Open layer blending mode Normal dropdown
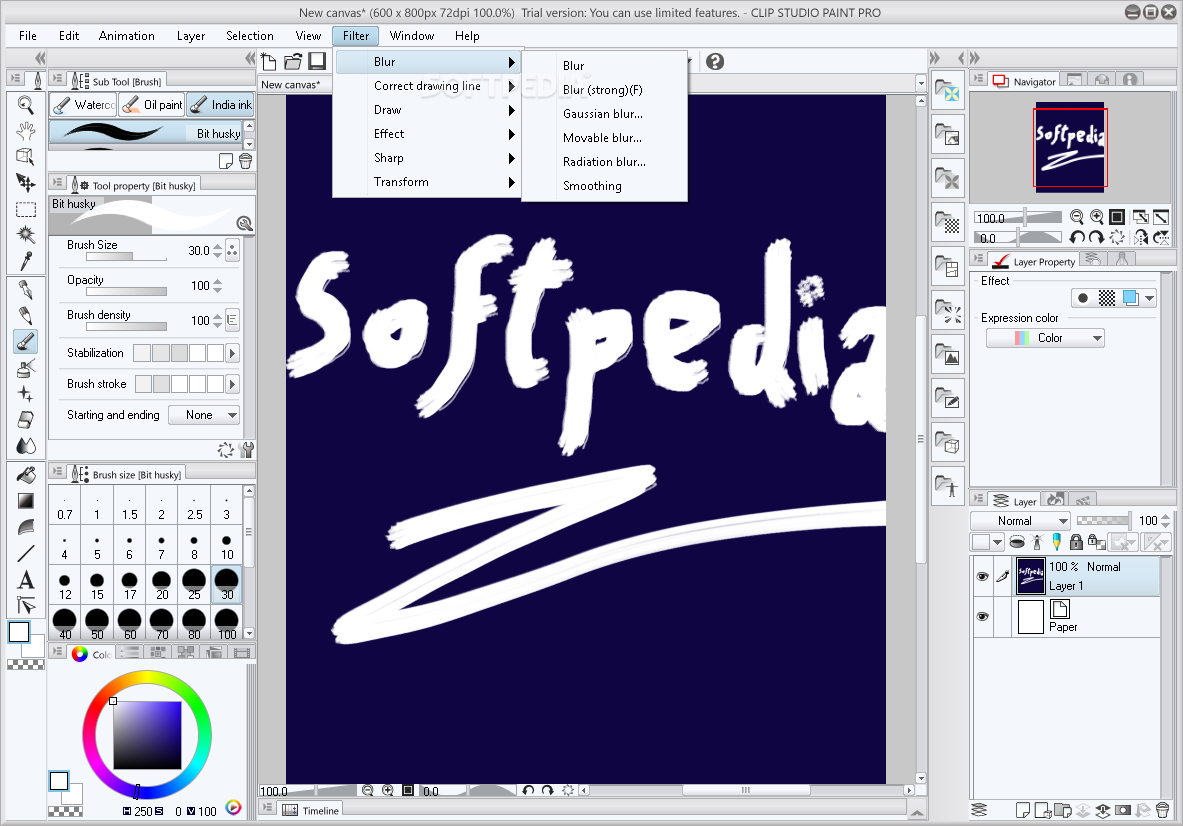The width and height of the screenshot is (1183, 826). pos(1020,520)
